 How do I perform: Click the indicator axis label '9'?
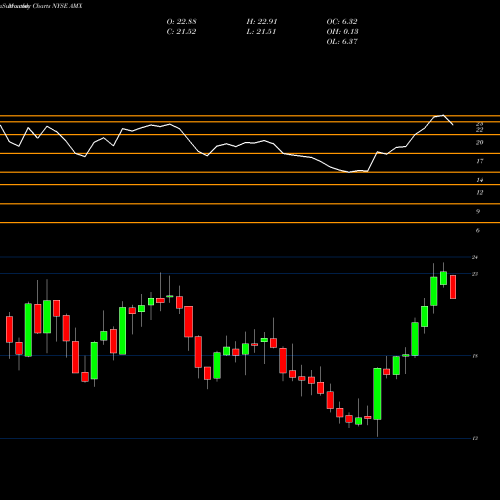[478, 212]
